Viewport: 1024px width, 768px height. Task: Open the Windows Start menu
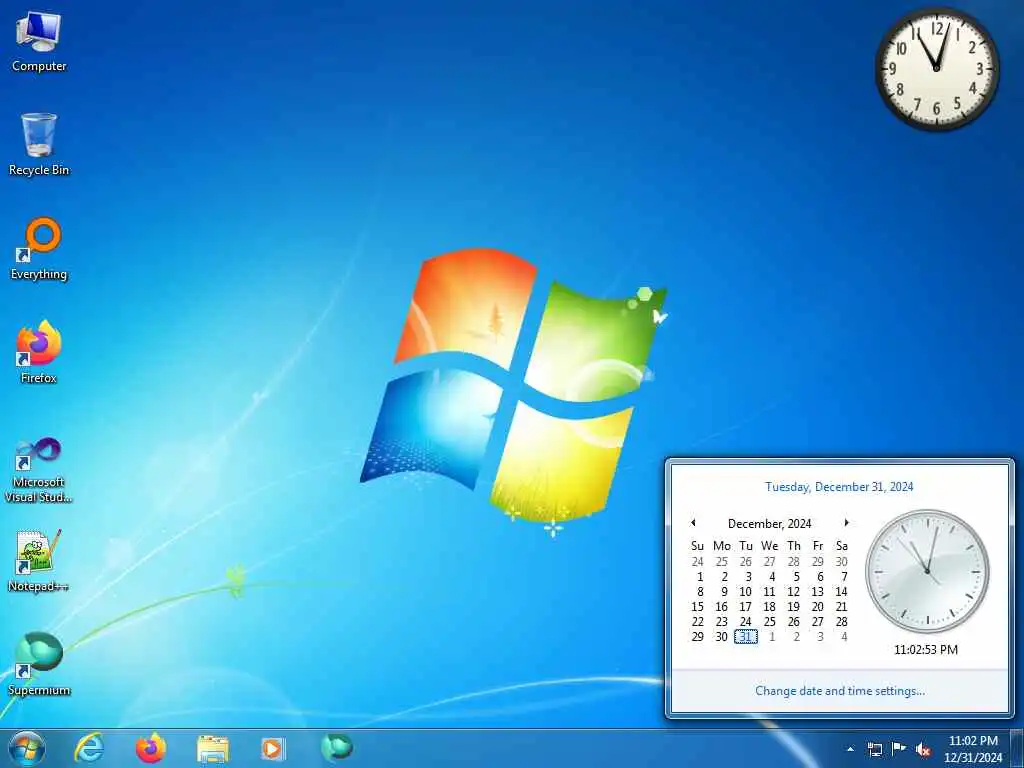point(27,748)
